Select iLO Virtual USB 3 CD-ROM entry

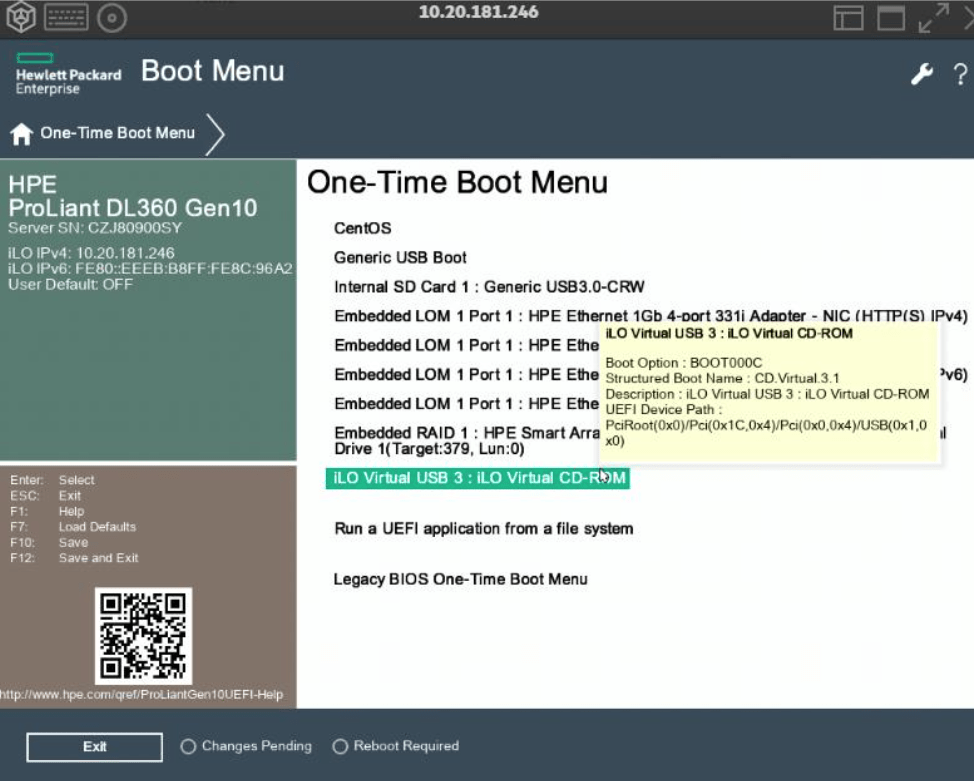pos(478,478)
